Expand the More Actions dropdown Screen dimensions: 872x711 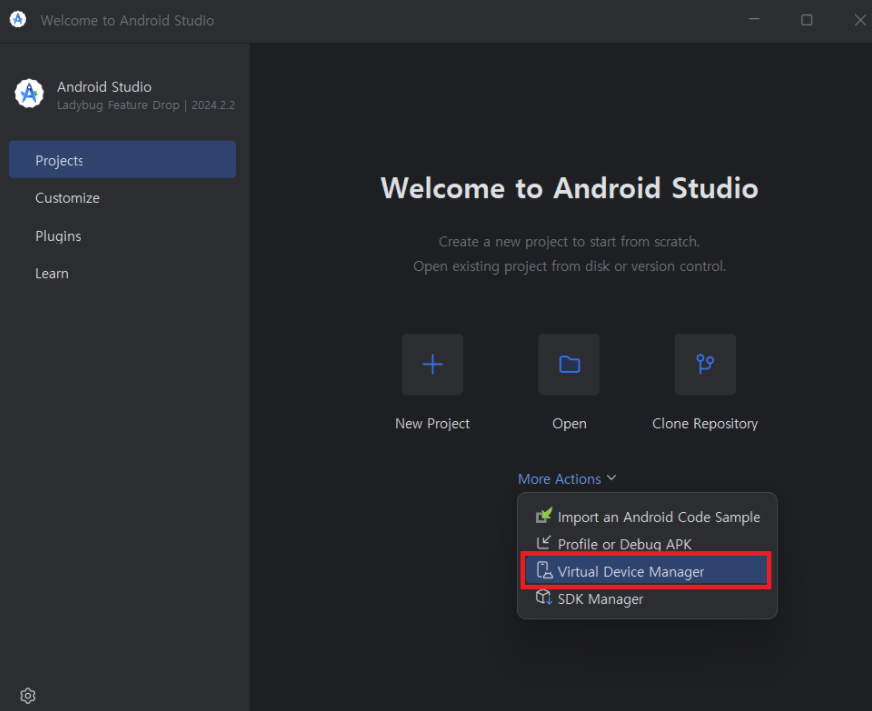[567, 479]
